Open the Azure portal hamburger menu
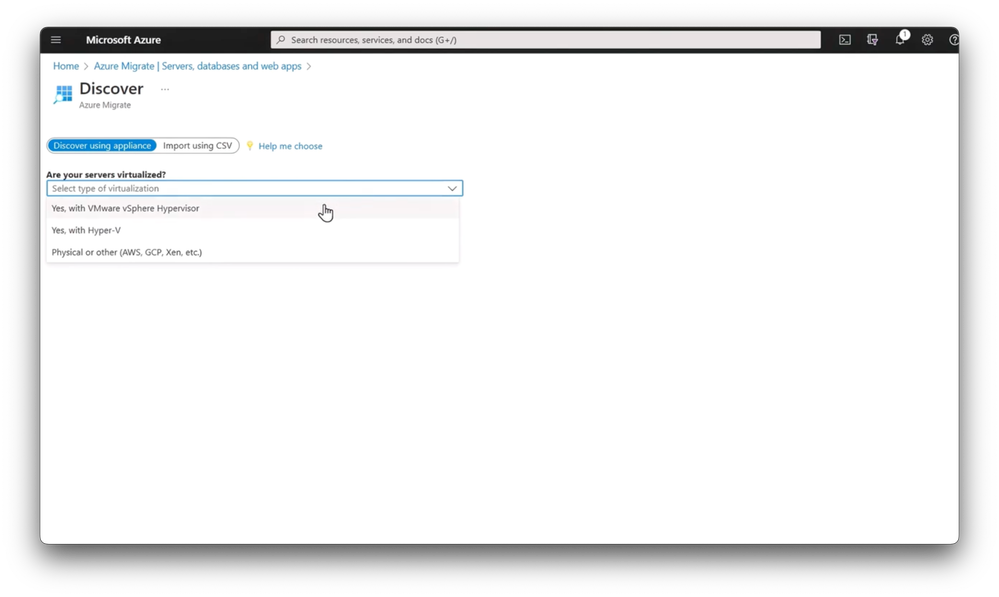Image resolution: width=999 pixels, height=597 pixels. pos(56,40)
